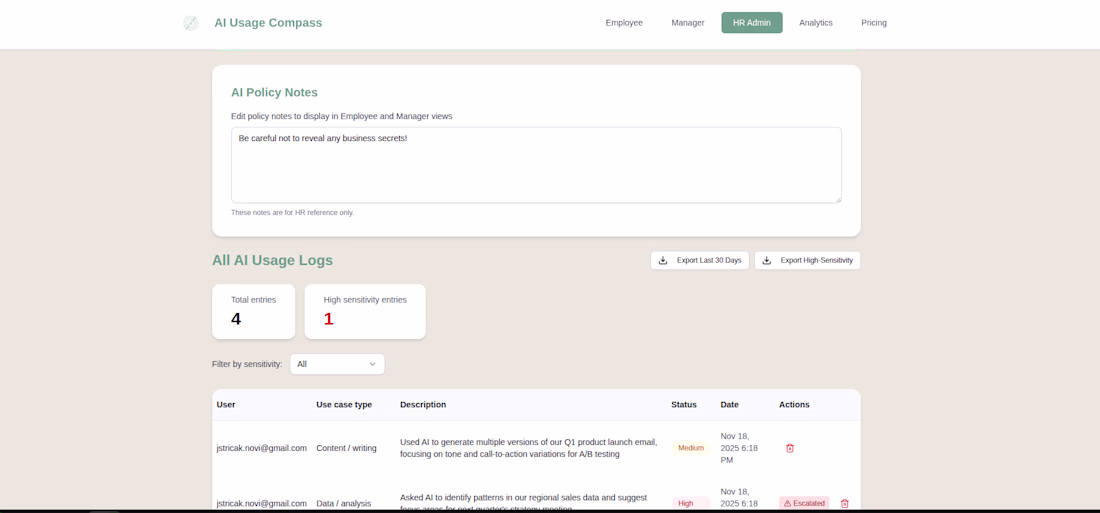Click the Q1 product launch email description
This screenshot has width=1100, height=513.
point(528,448)
